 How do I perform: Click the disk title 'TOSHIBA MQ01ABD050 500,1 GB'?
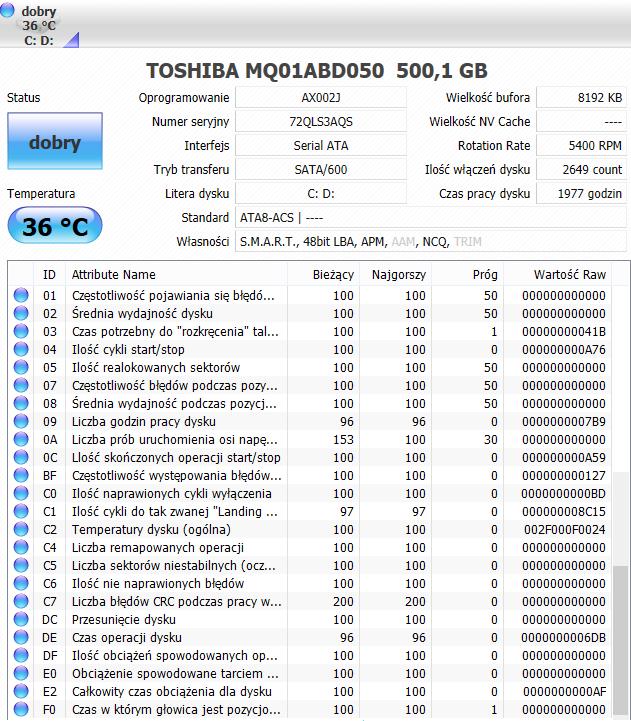tap(316, 70)
